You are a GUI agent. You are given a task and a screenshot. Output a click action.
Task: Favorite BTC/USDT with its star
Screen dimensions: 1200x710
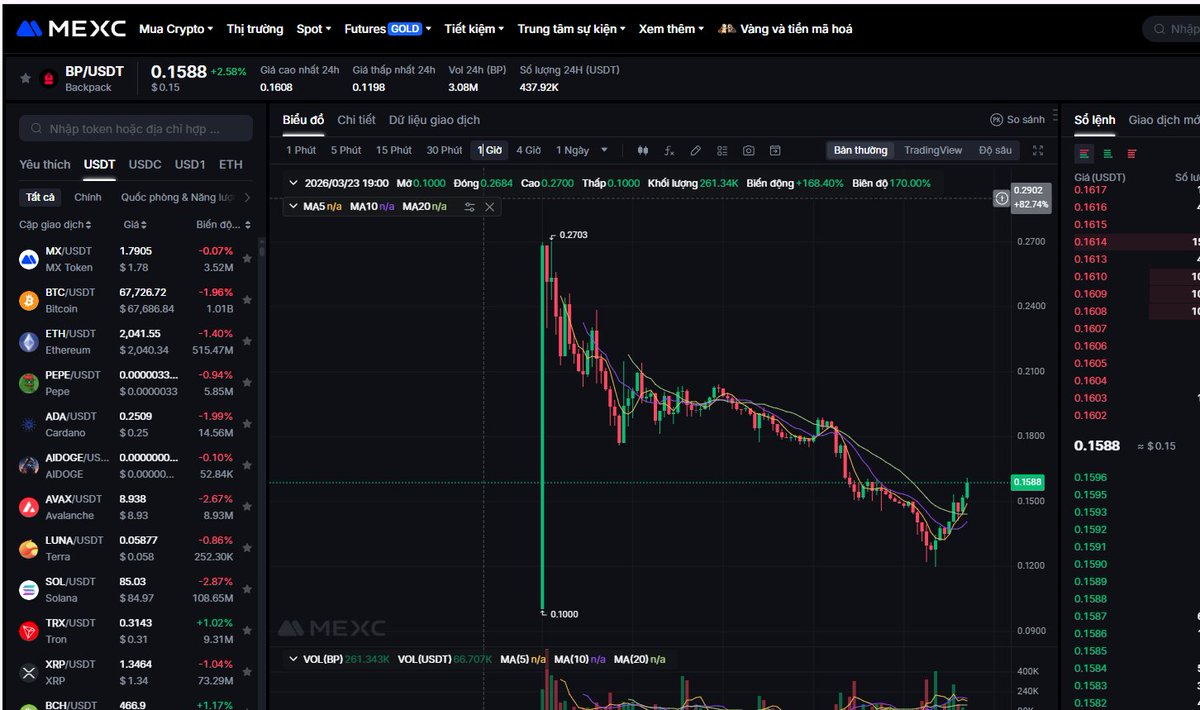click(x=247, y=300)
